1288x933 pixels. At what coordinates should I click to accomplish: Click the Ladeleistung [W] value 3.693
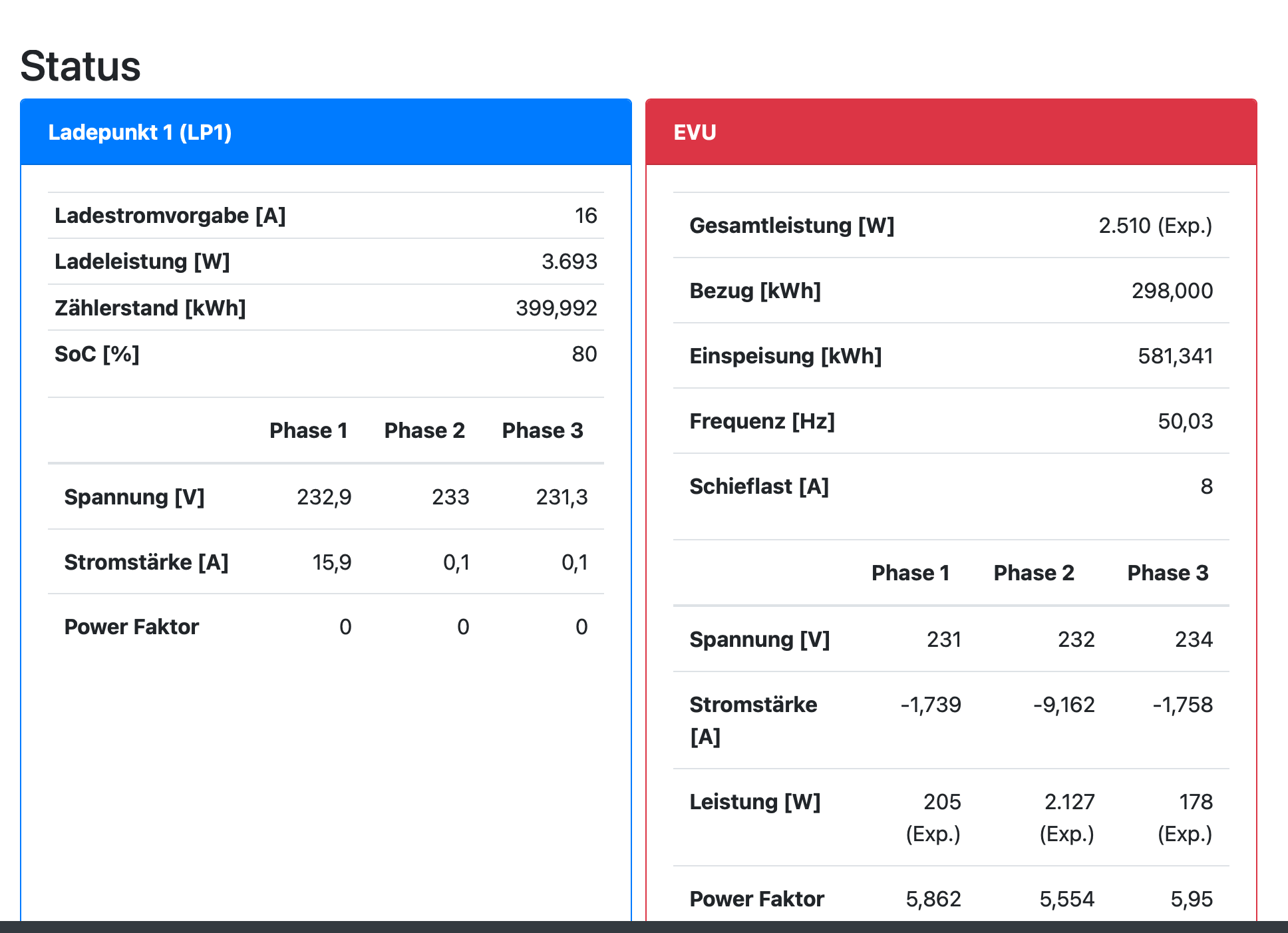click(x=569, y=262)
